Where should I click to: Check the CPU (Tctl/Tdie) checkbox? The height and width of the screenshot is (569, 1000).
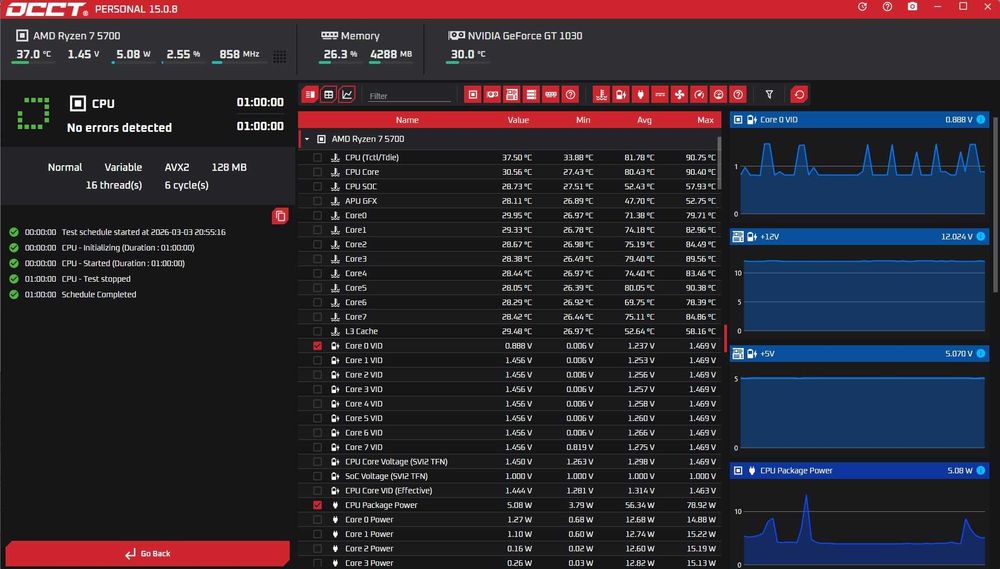click(x=318, y=158)
